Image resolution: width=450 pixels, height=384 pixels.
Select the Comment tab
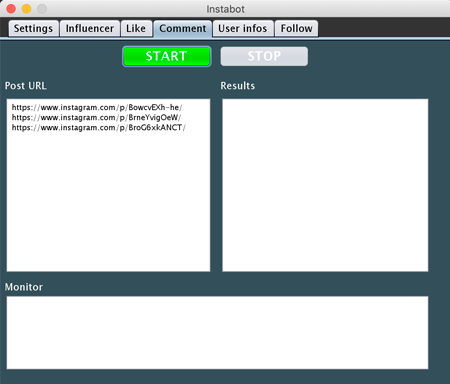click(183, 29)
